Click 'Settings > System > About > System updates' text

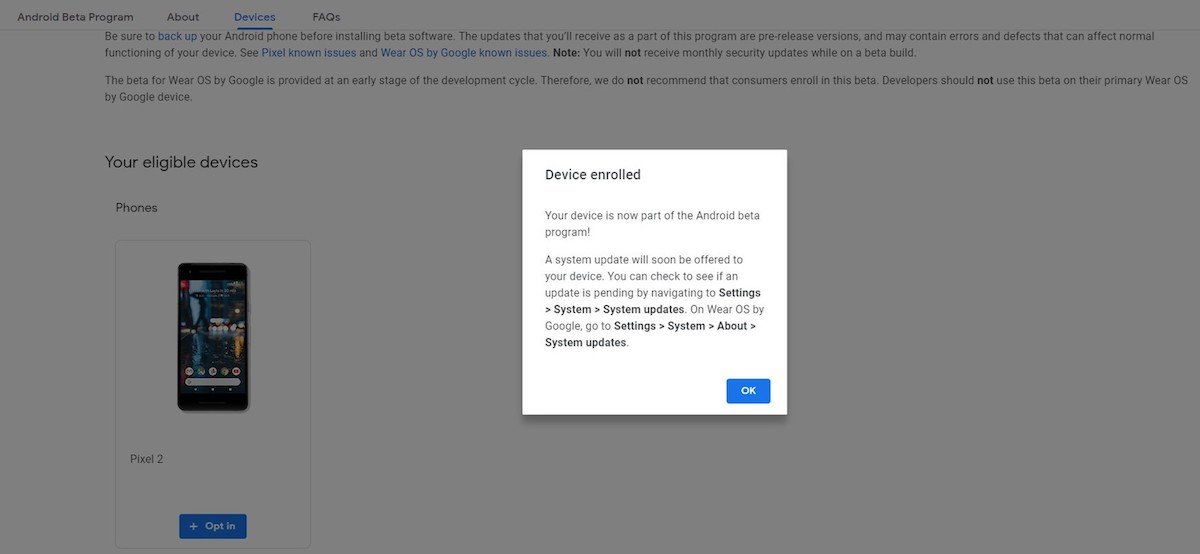pyautogui.click(x=650, y=334)
